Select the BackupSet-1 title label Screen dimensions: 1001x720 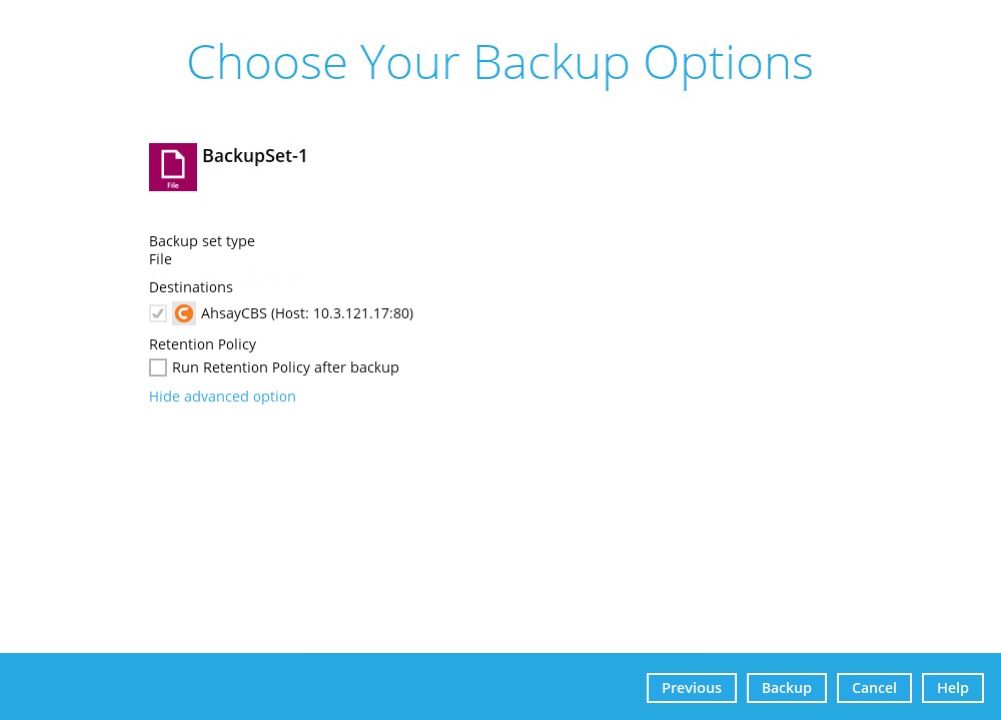pyautogui.click(x=254, y=155)
